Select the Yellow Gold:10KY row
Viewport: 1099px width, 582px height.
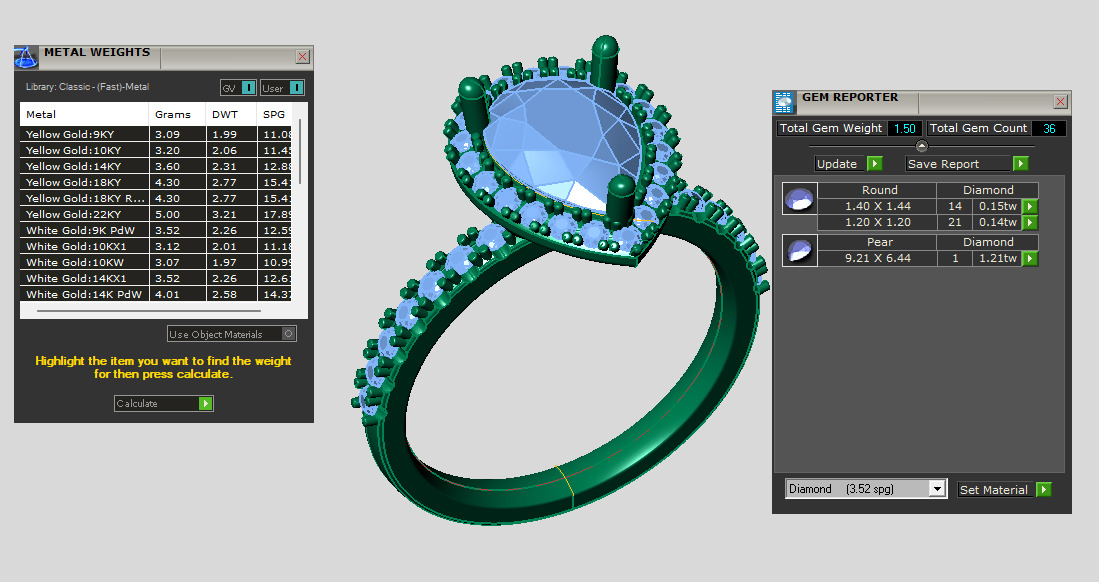(156, 150)
